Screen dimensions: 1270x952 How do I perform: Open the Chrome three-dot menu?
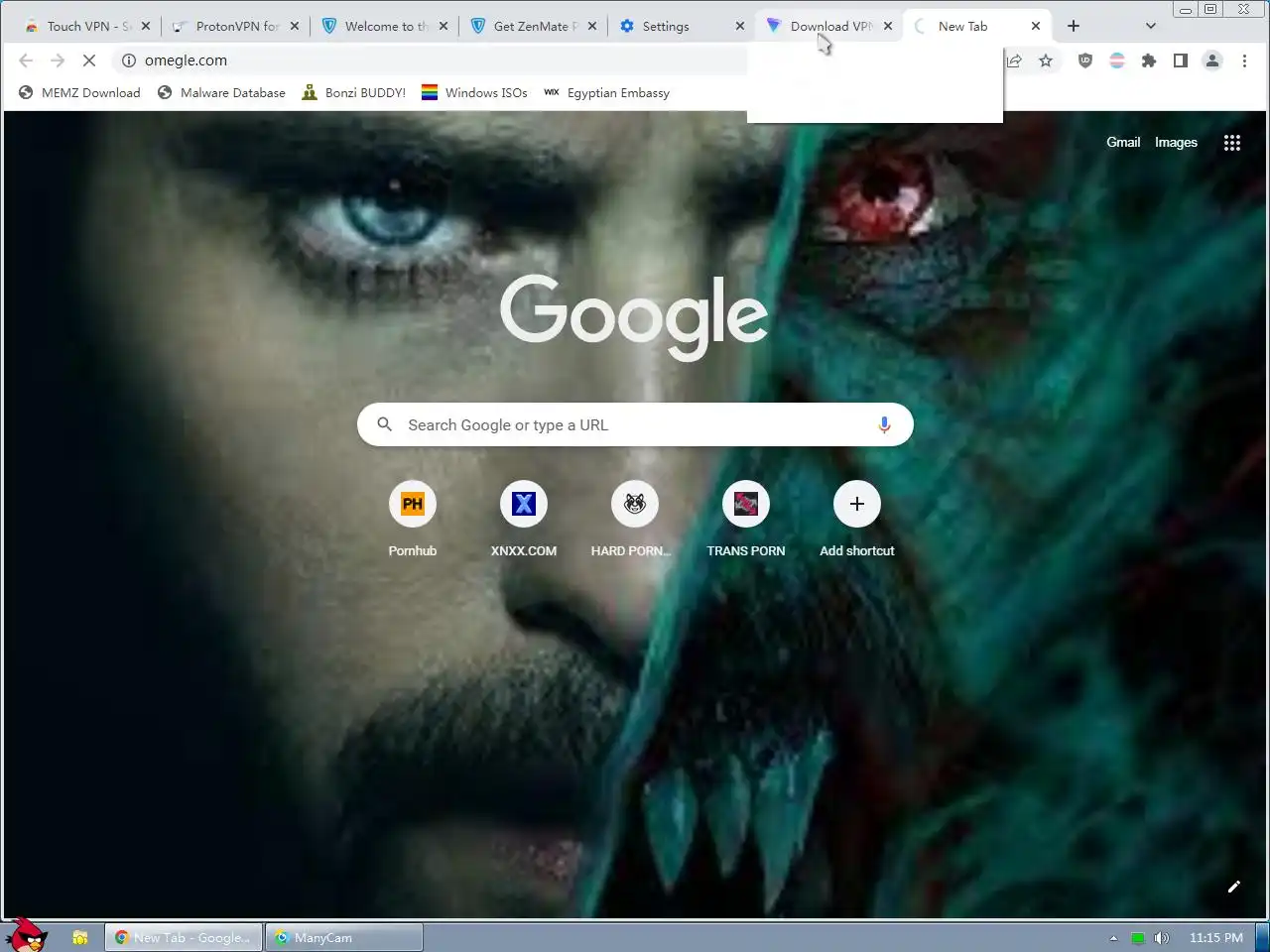tap(1244, 60)
